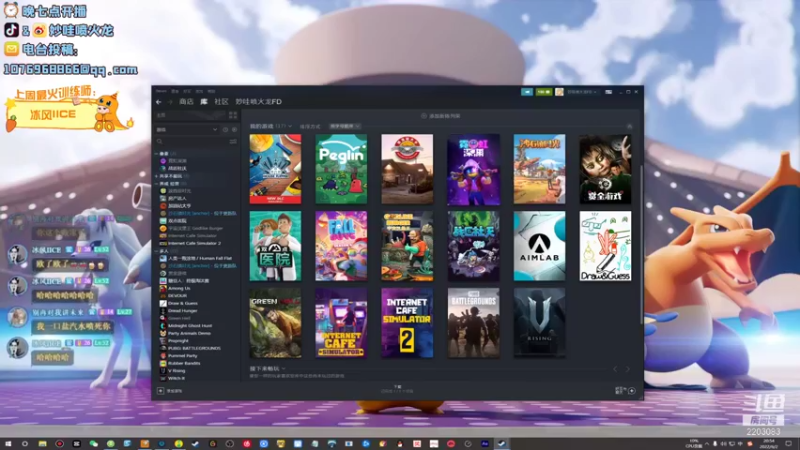800x450 pixels.
Task: Click the ready-to-play filter icon
Action: 234,130
